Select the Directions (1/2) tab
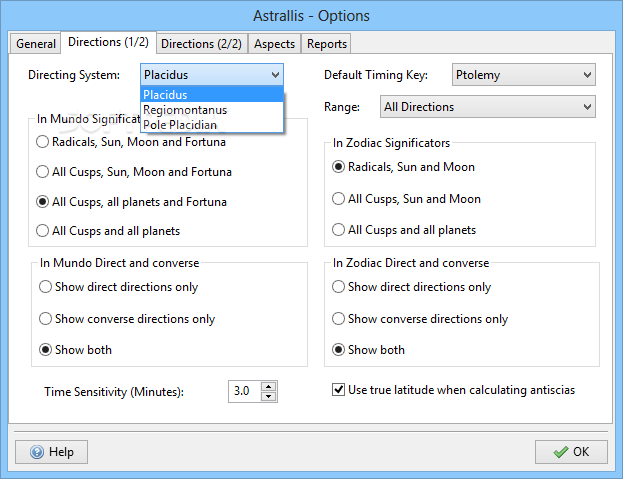 108,42
